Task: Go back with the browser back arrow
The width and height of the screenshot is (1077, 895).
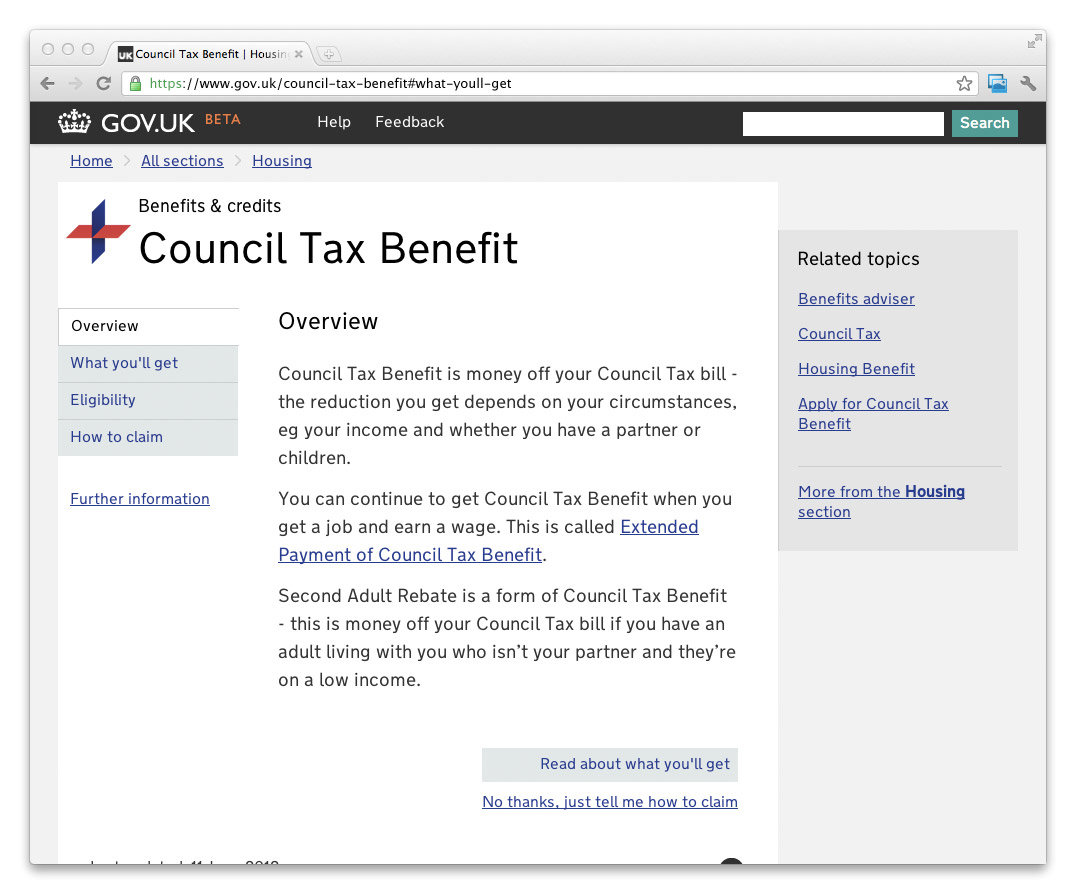Action: coord(47,84)
